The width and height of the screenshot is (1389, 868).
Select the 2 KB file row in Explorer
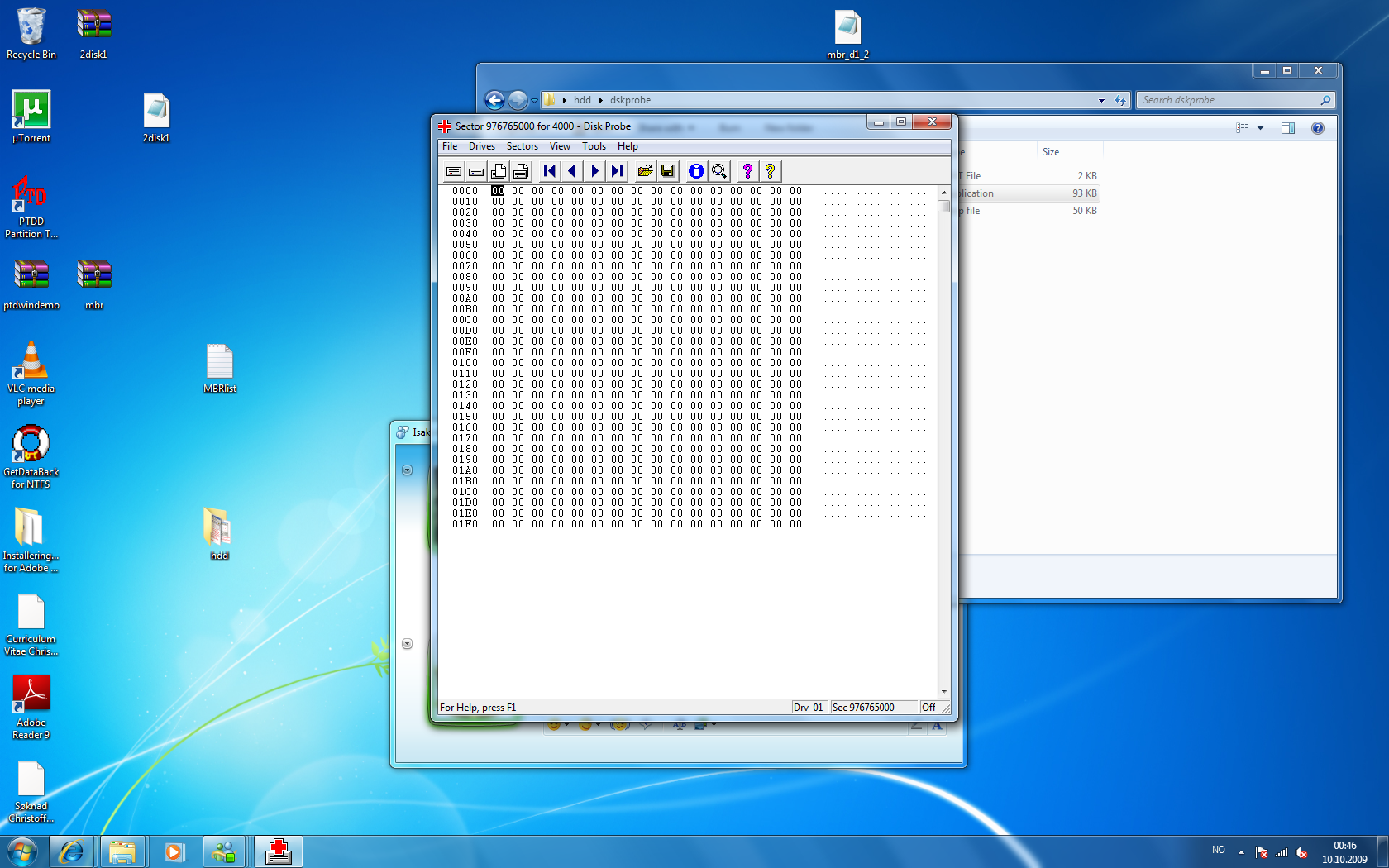pos(1029,176)
